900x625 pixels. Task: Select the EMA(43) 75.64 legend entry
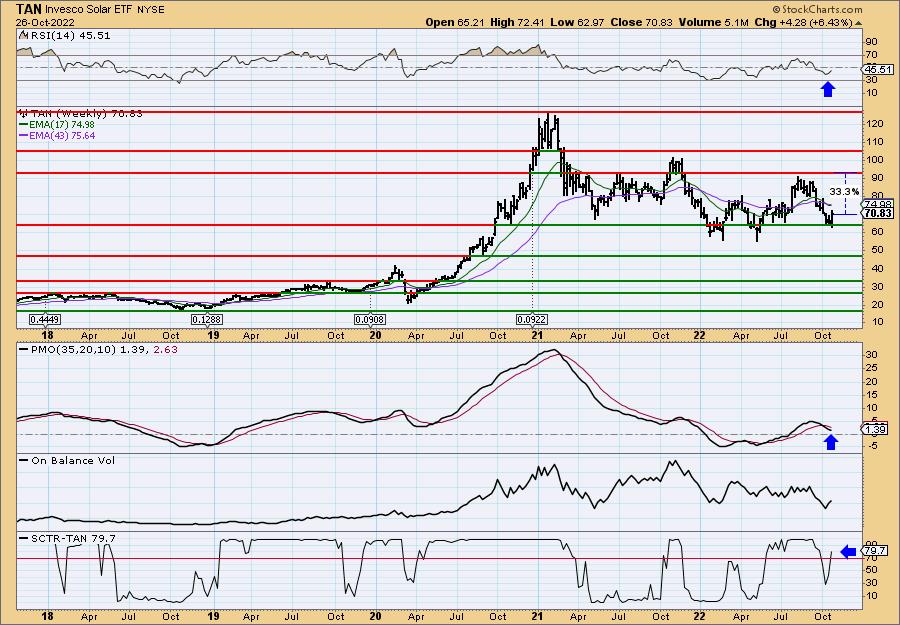pos(57,136)
